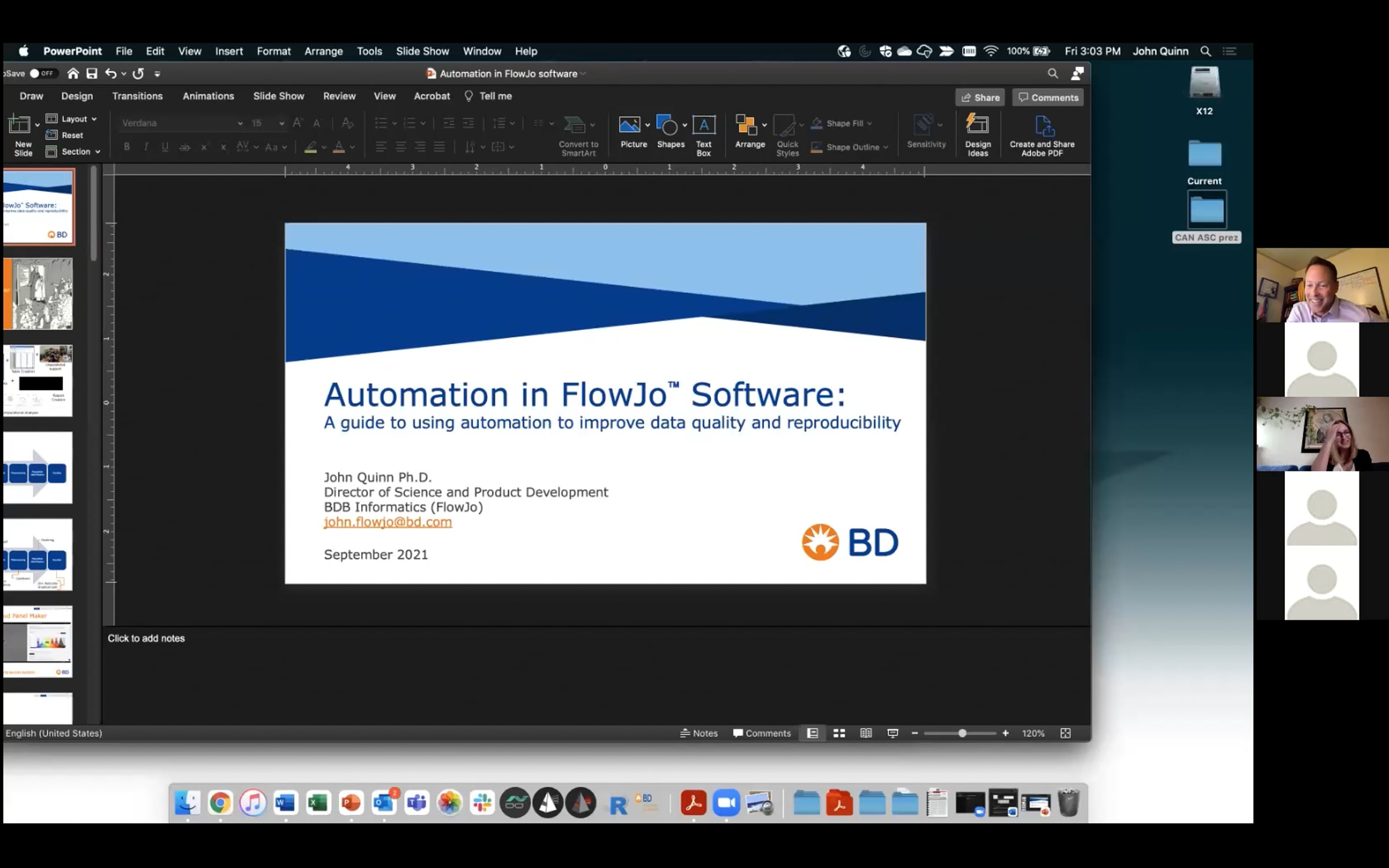Switch to Reading View in status bar

(x=866, y=733)
